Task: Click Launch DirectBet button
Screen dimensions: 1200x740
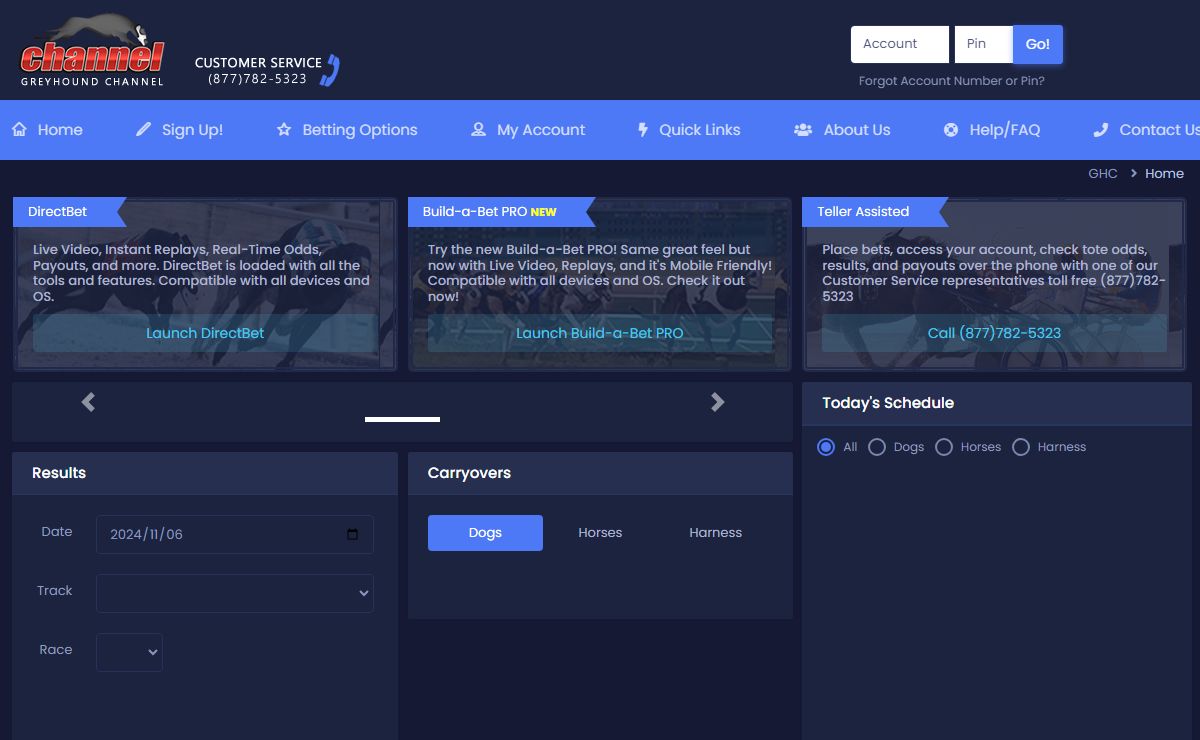Action: 205,333
